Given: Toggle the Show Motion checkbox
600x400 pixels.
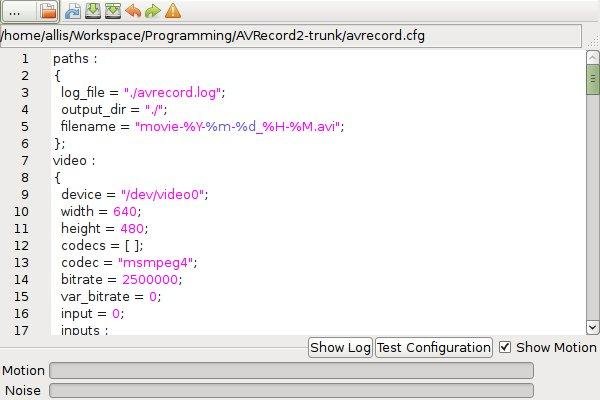Looking at the screenshot, I should [505, 347].
